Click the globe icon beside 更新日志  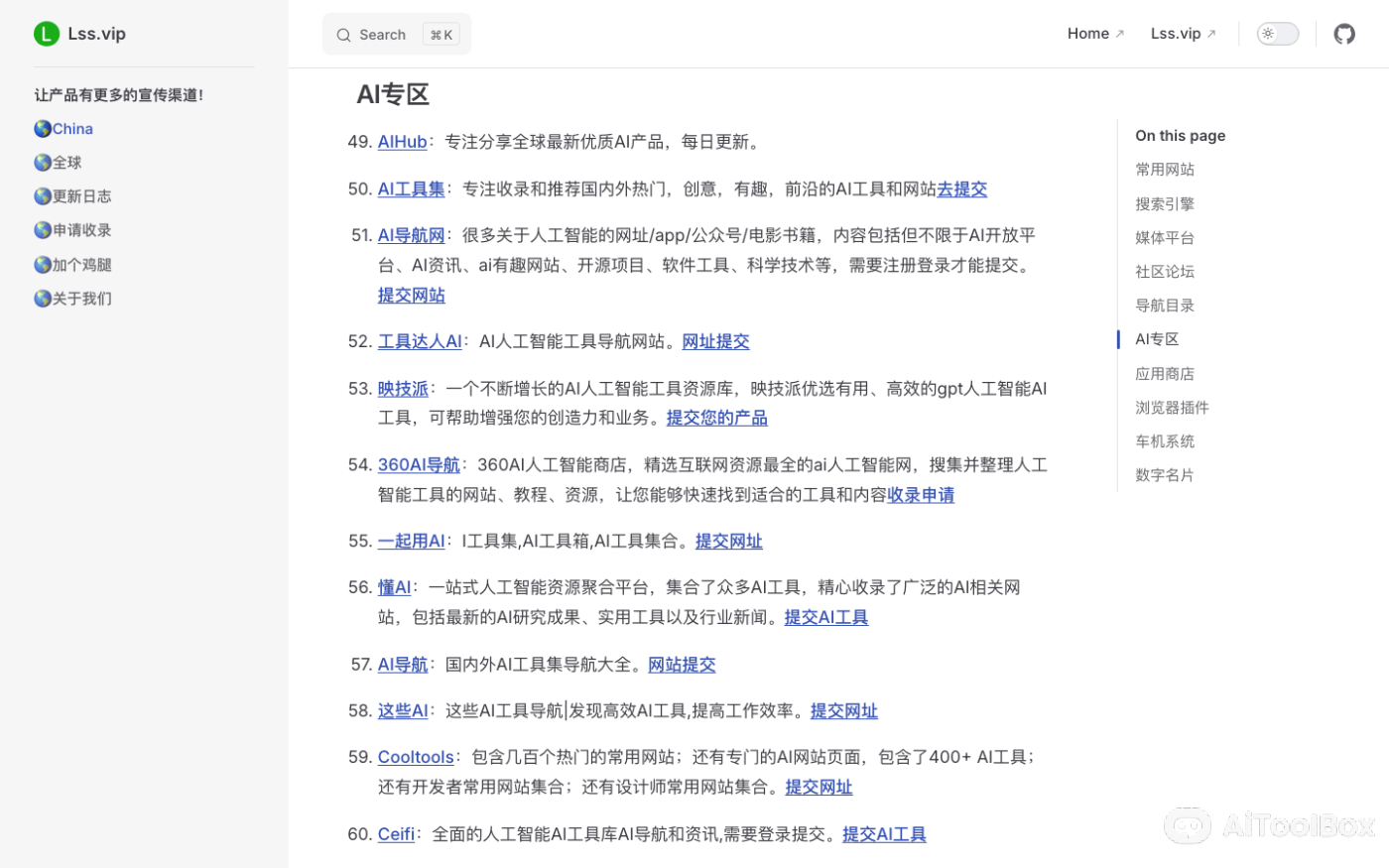coord(42,195)
